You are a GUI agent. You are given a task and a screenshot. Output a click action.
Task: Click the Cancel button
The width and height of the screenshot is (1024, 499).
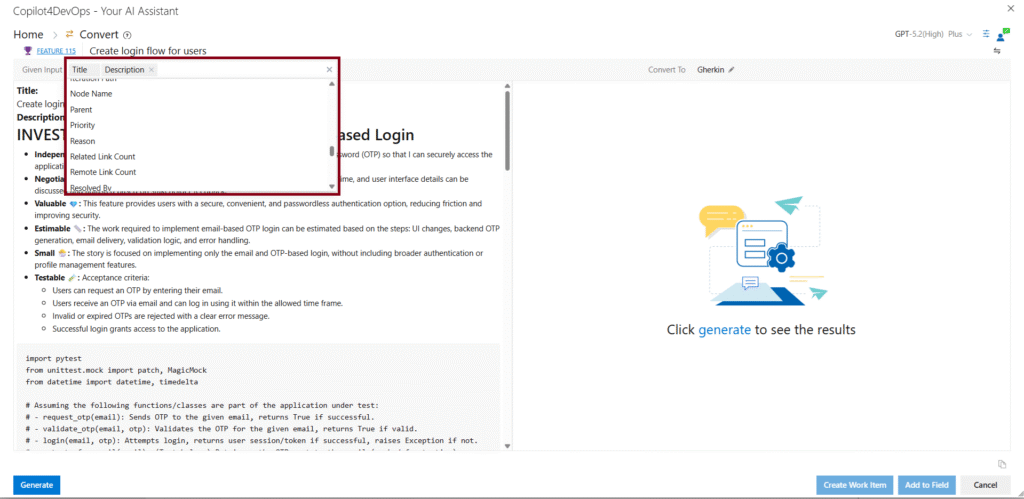point(985,485)
